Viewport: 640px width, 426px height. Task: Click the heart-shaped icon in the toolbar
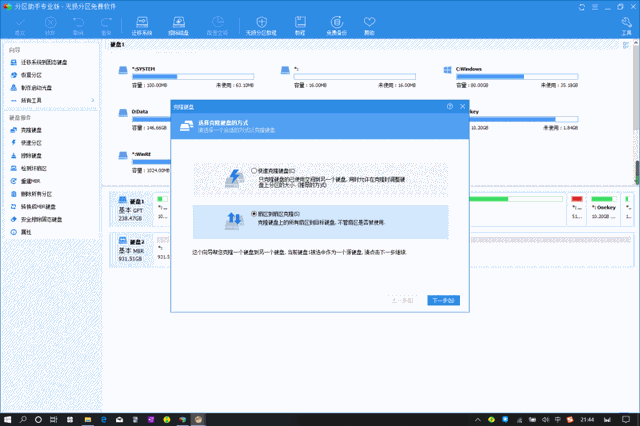pyautogui.click(x=369, y=26)
